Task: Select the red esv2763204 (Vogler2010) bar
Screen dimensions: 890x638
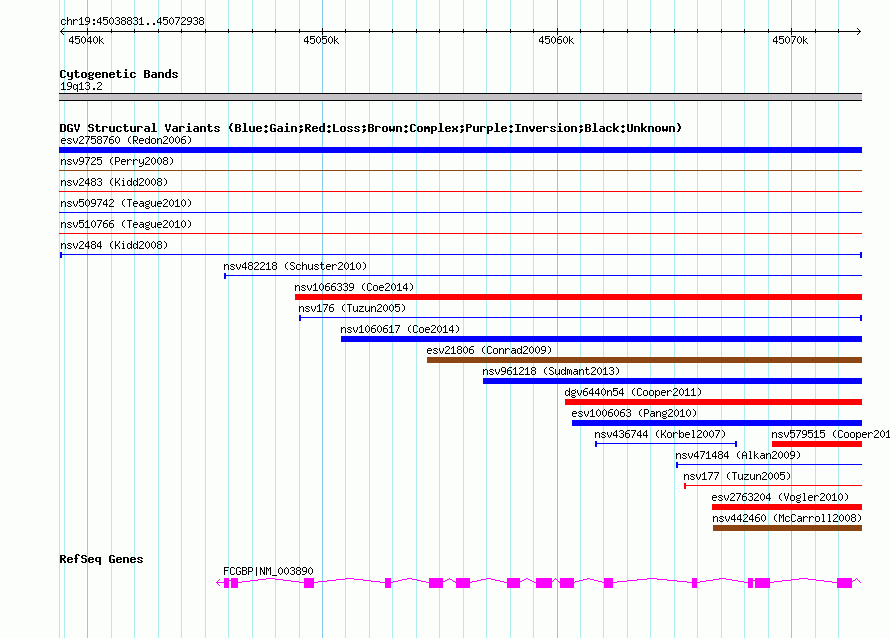Action: click(x=786, y=507)
